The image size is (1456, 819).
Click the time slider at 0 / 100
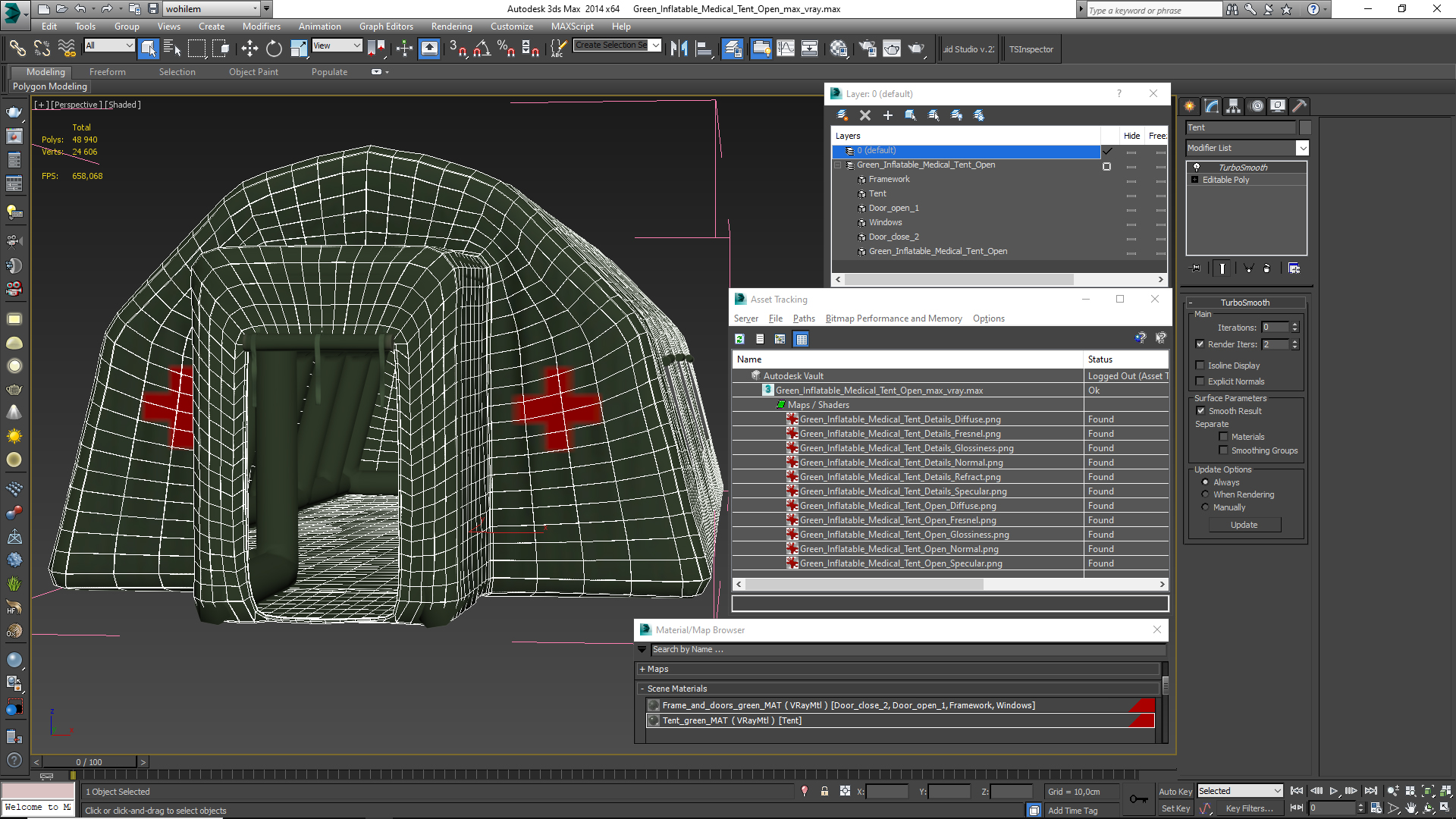click(89, 762)
